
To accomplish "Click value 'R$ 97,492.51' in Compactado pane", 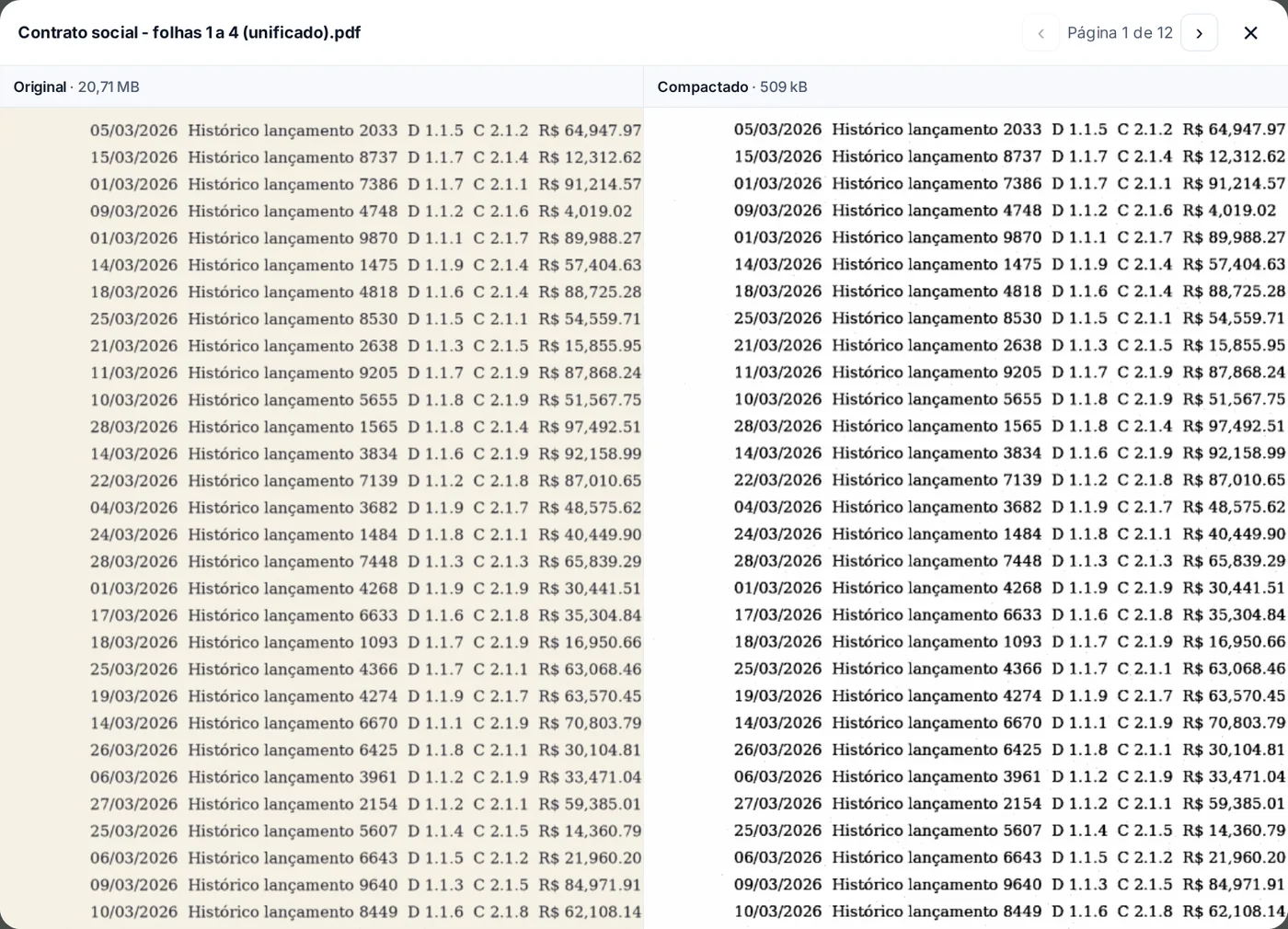I will pos(1234,426).
